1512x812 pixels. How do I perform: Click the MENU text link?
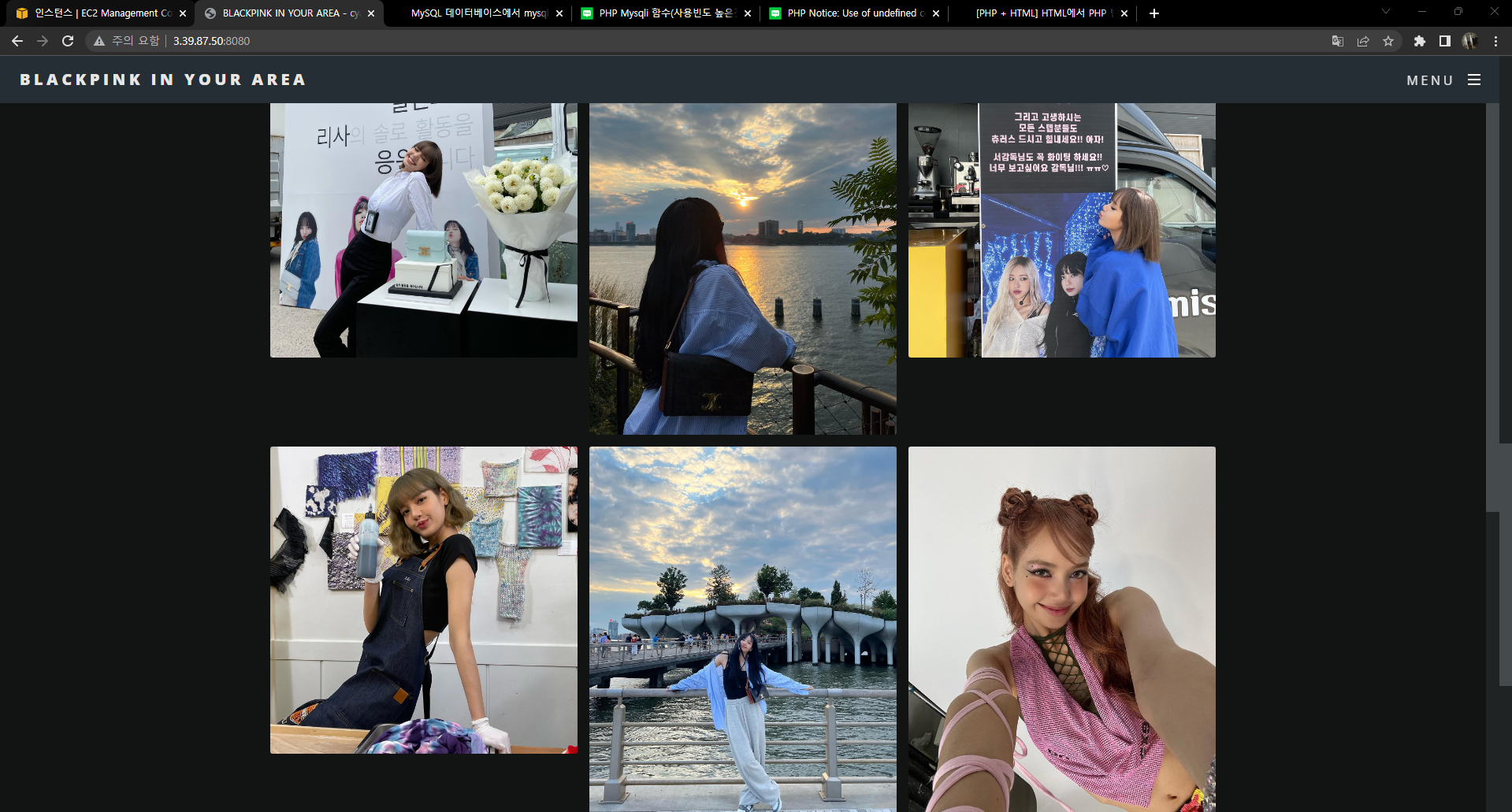click(1430, 80)
